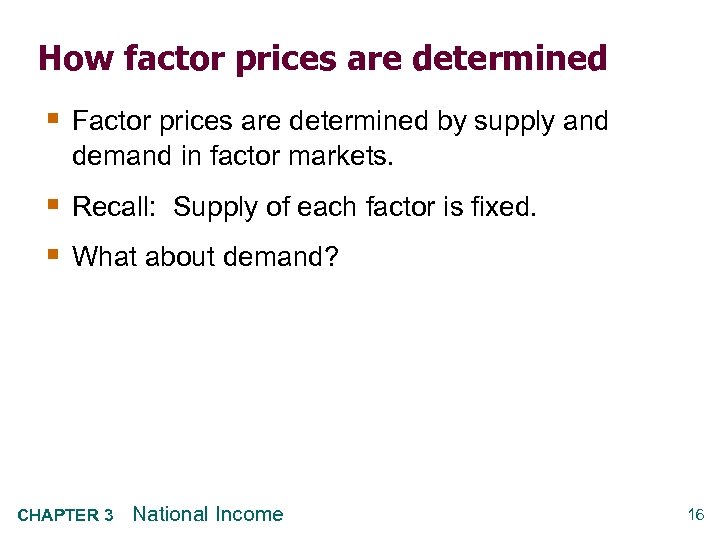Click the 'National Income' footer text
This screenshot has width=720, height=540.
pyautogui.click(x=208, y=515)
